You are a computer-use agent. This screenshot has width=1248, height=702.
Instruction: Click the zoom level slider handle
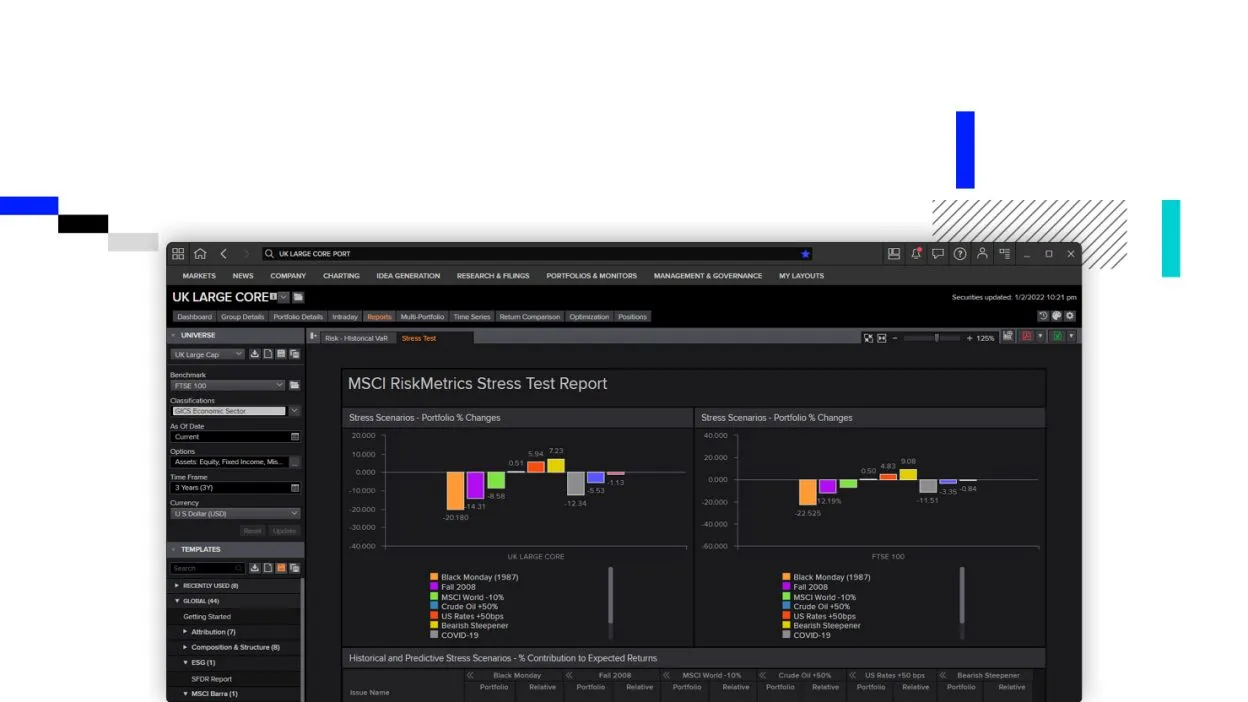(x=936, y=338)
